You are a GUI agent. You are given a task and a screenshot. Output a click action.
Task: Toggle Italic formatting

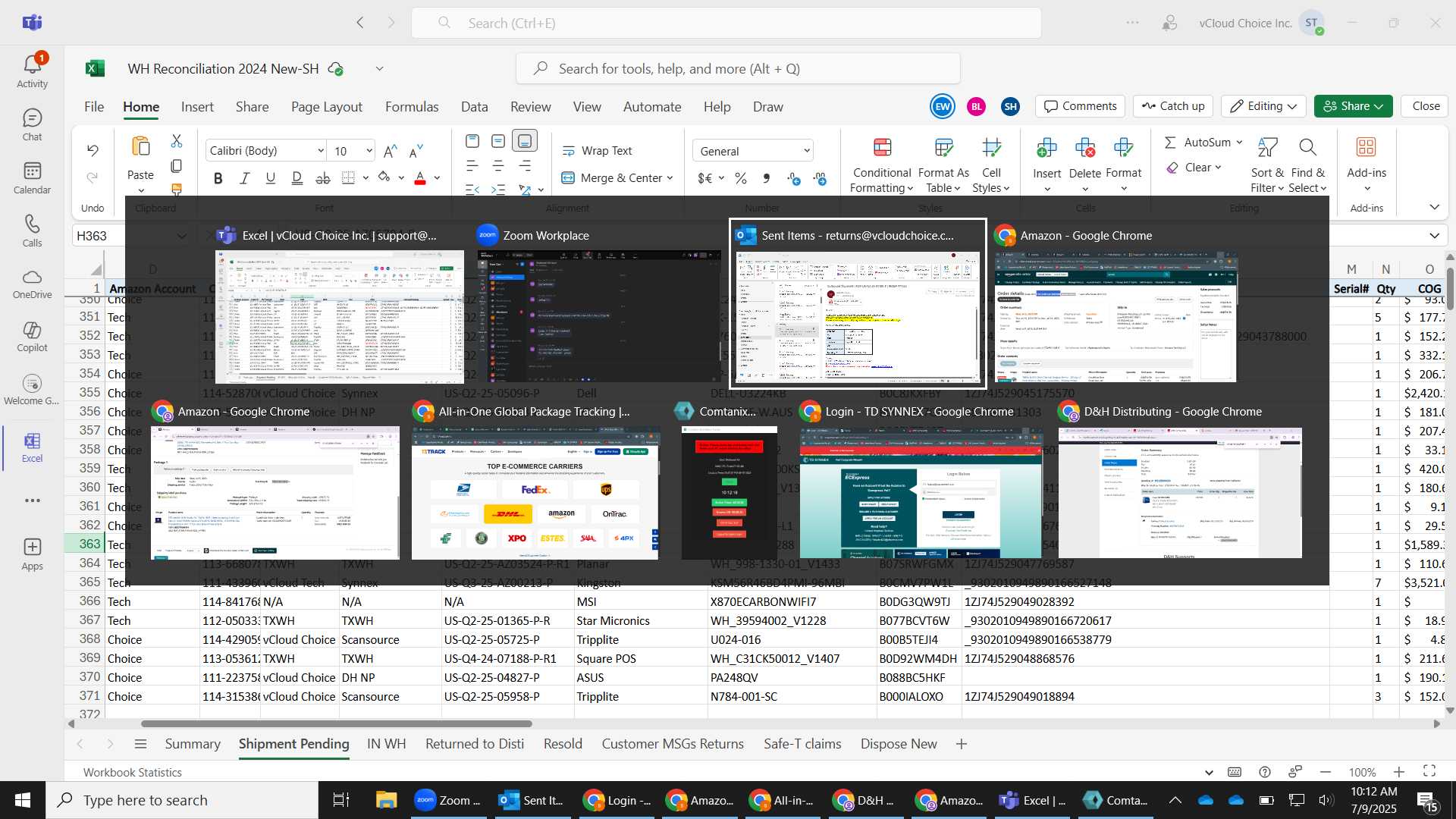point(244,178)
